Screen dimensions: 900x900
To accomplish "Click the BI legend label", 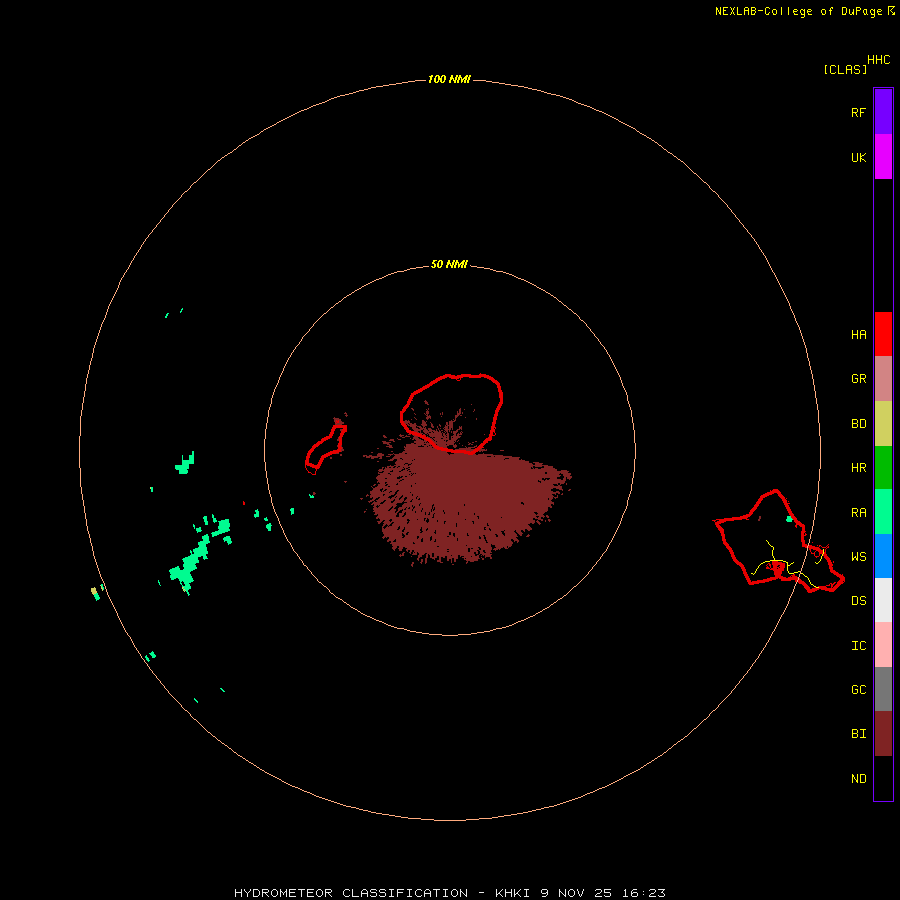I will click(x=858, y=734).
